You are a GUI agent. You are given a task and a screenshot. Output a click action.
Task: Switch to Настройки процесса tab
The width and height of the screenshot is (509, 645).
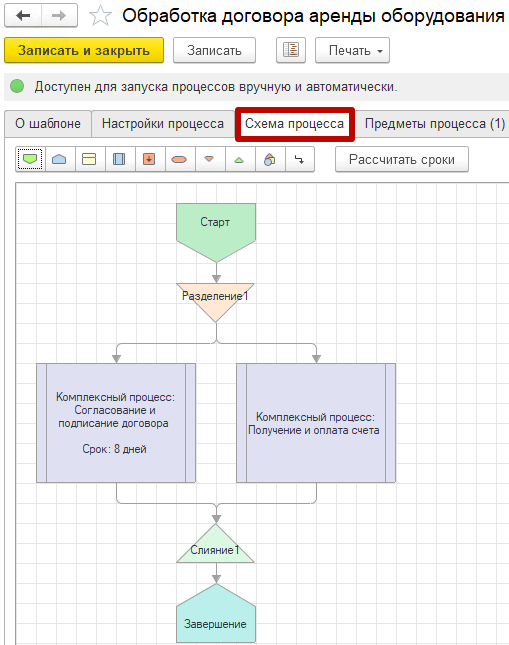(163, 123)
